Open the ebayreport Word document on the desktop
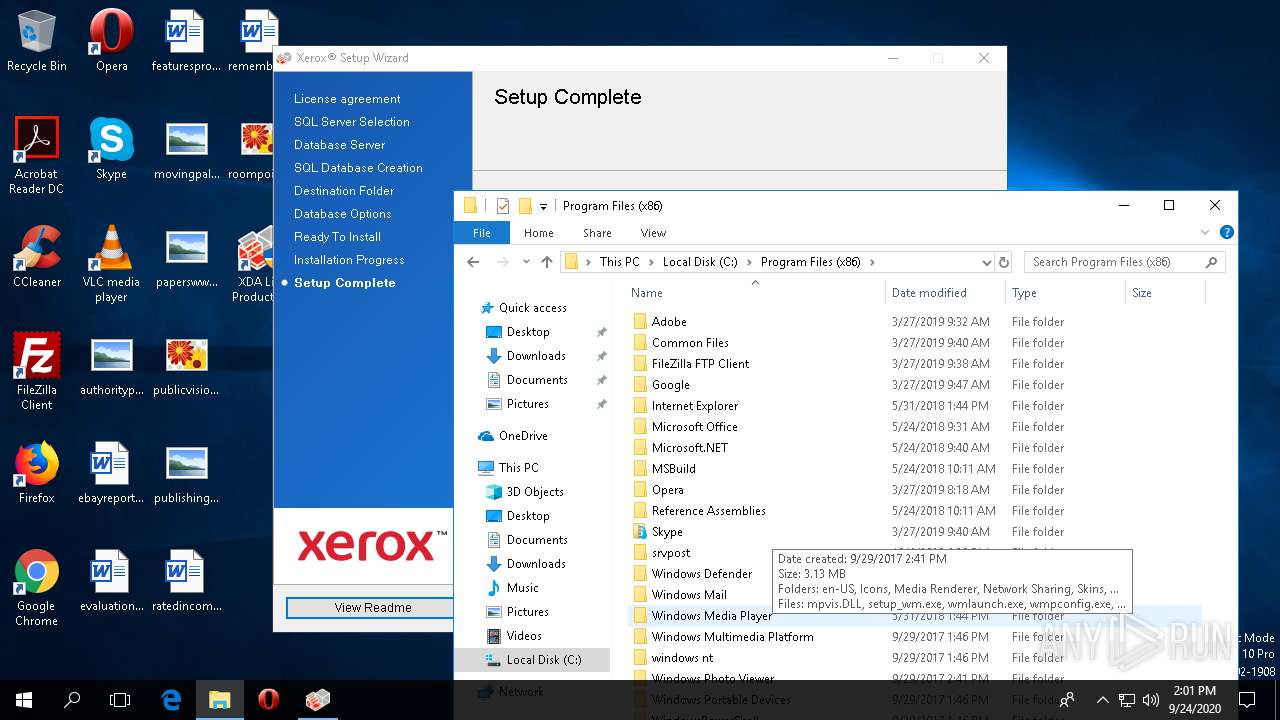 (x=111, y=473)
